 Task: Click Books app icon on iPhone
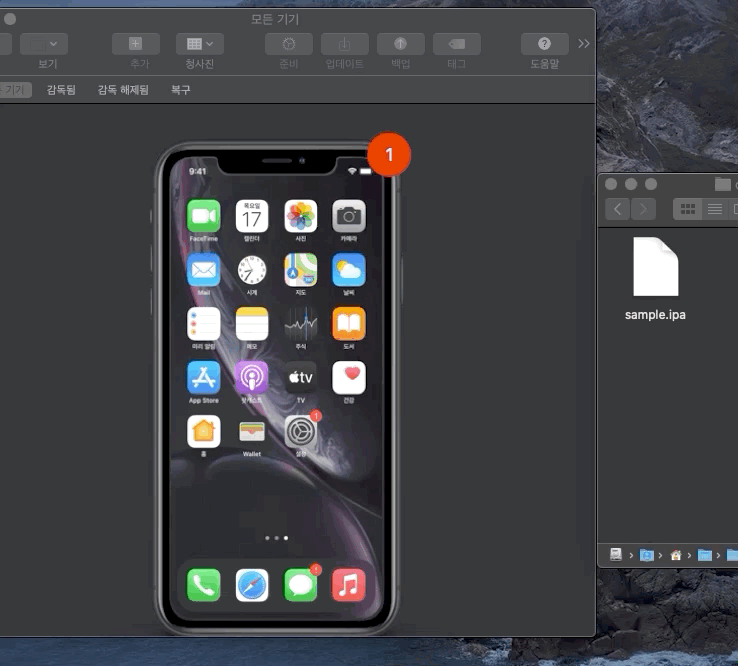click(x=349, y=324)
